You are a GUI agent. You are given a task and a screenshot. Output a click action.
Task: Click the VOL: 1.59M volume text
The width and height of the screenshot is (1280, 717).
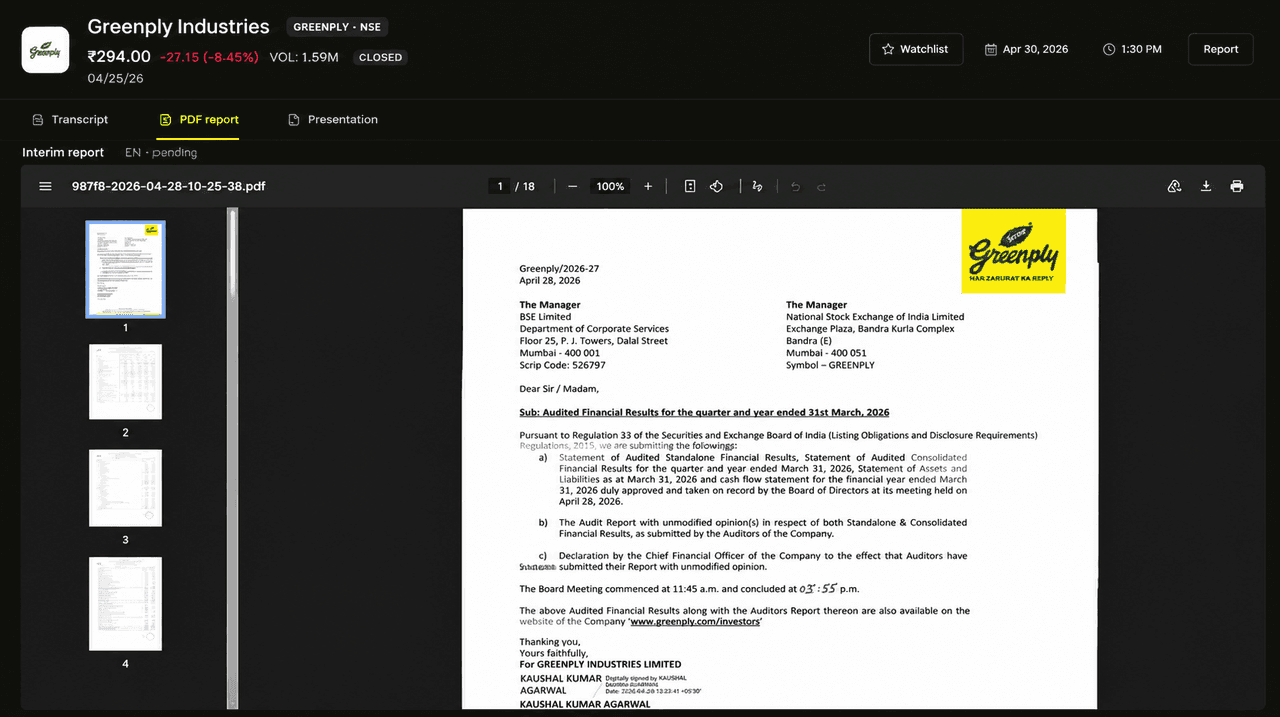(304, 57)
